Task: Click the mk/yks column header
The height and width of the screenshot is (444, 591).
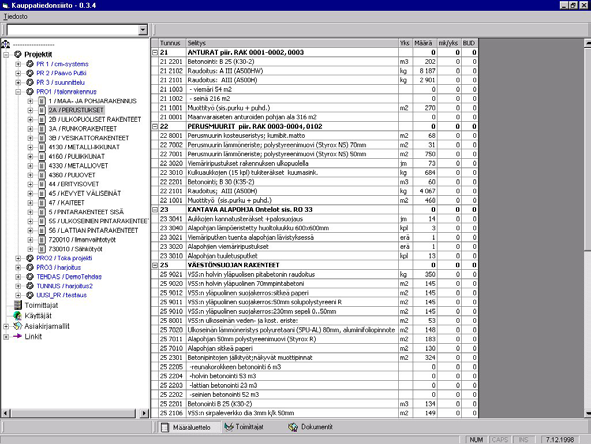Action: [449, 43]
